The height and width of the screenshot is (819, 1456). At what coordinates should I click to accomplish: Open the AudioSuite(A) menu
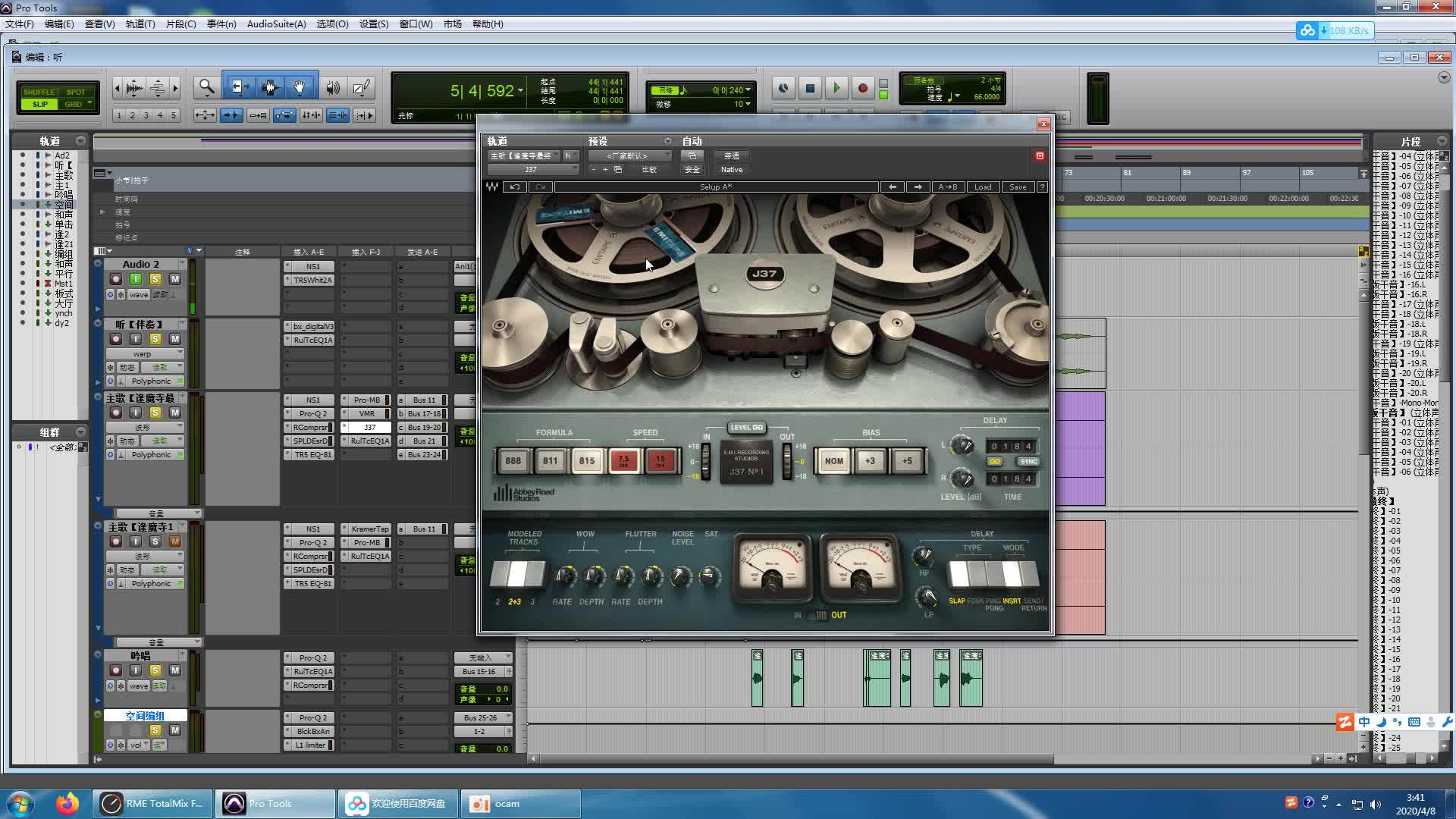276,24
